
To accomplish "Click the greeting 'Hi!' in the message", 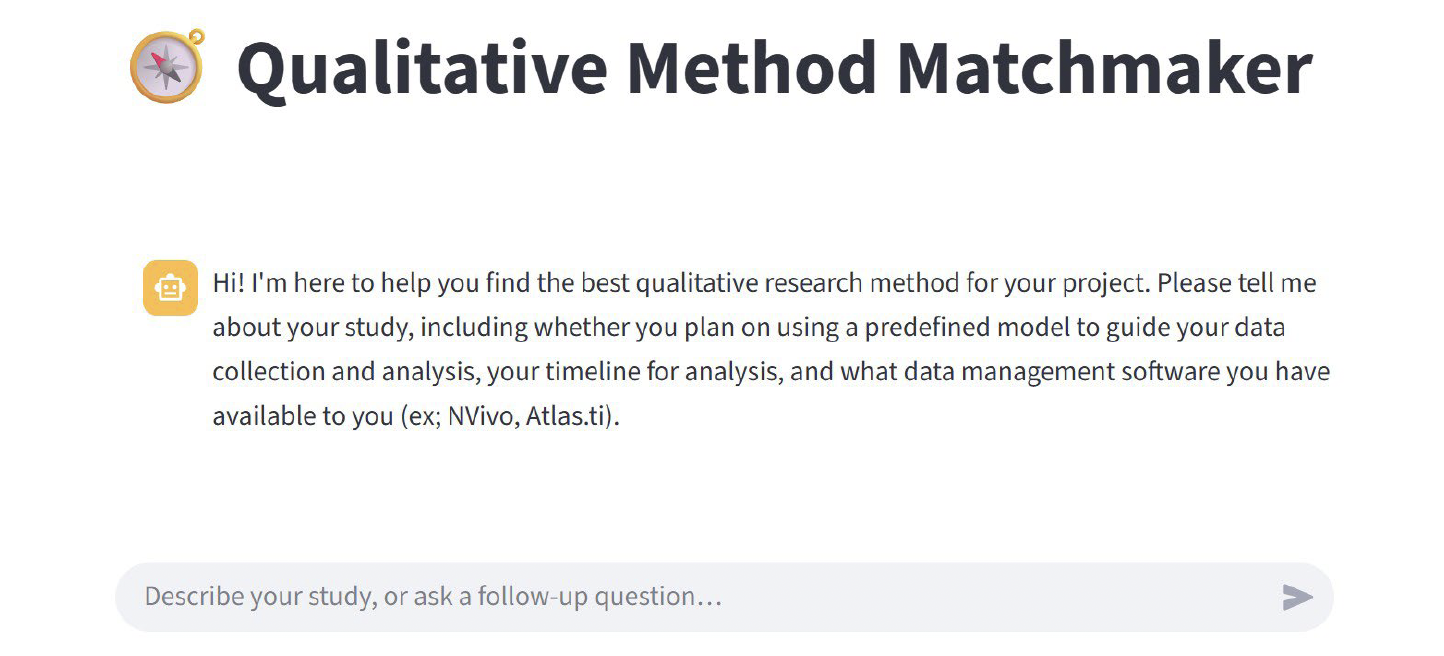I will click(x=229, y=283).
